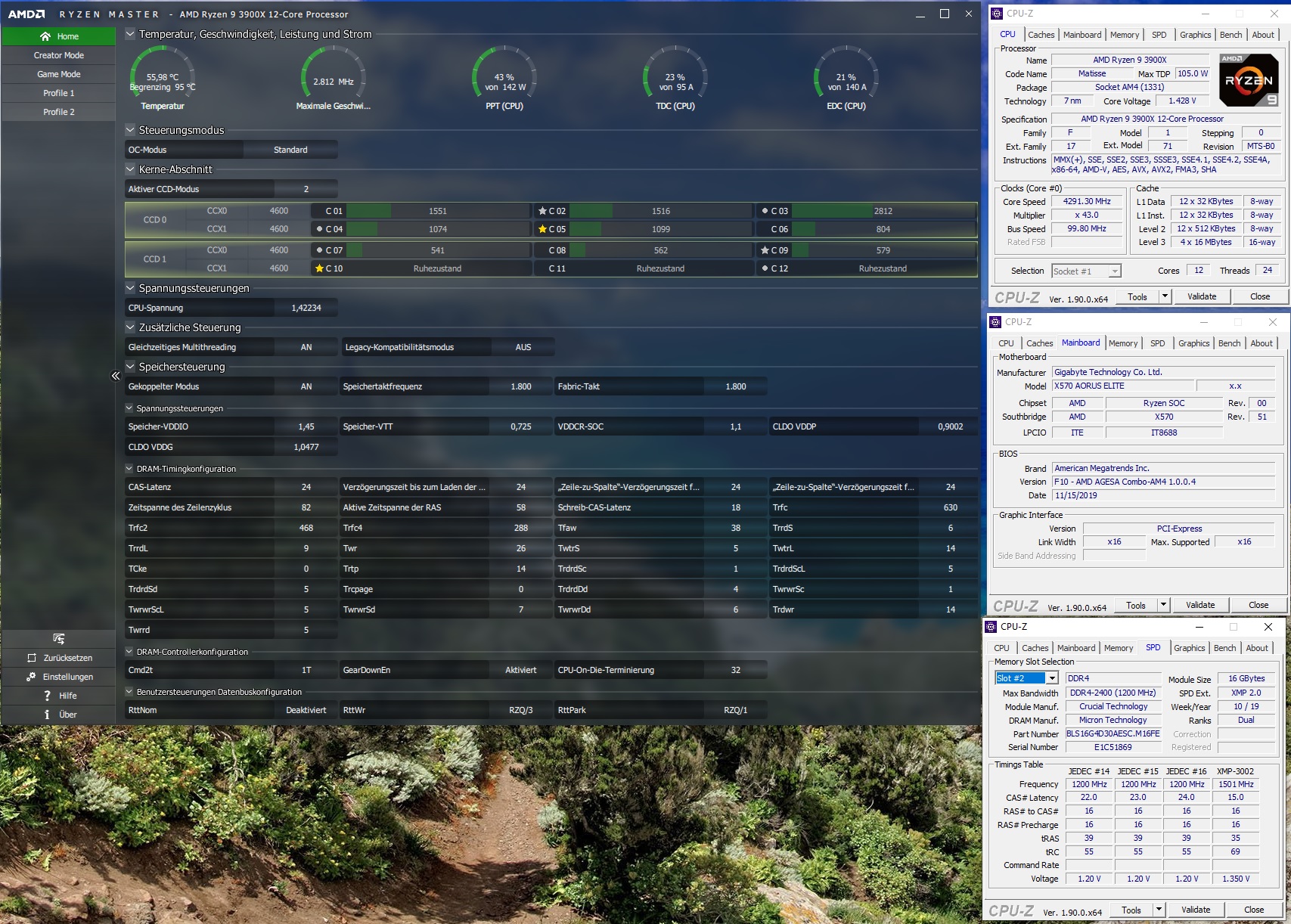
Task: Click Validate in the CPU-Z window showing the SPD tab
Action: (x=1196, y=910)
